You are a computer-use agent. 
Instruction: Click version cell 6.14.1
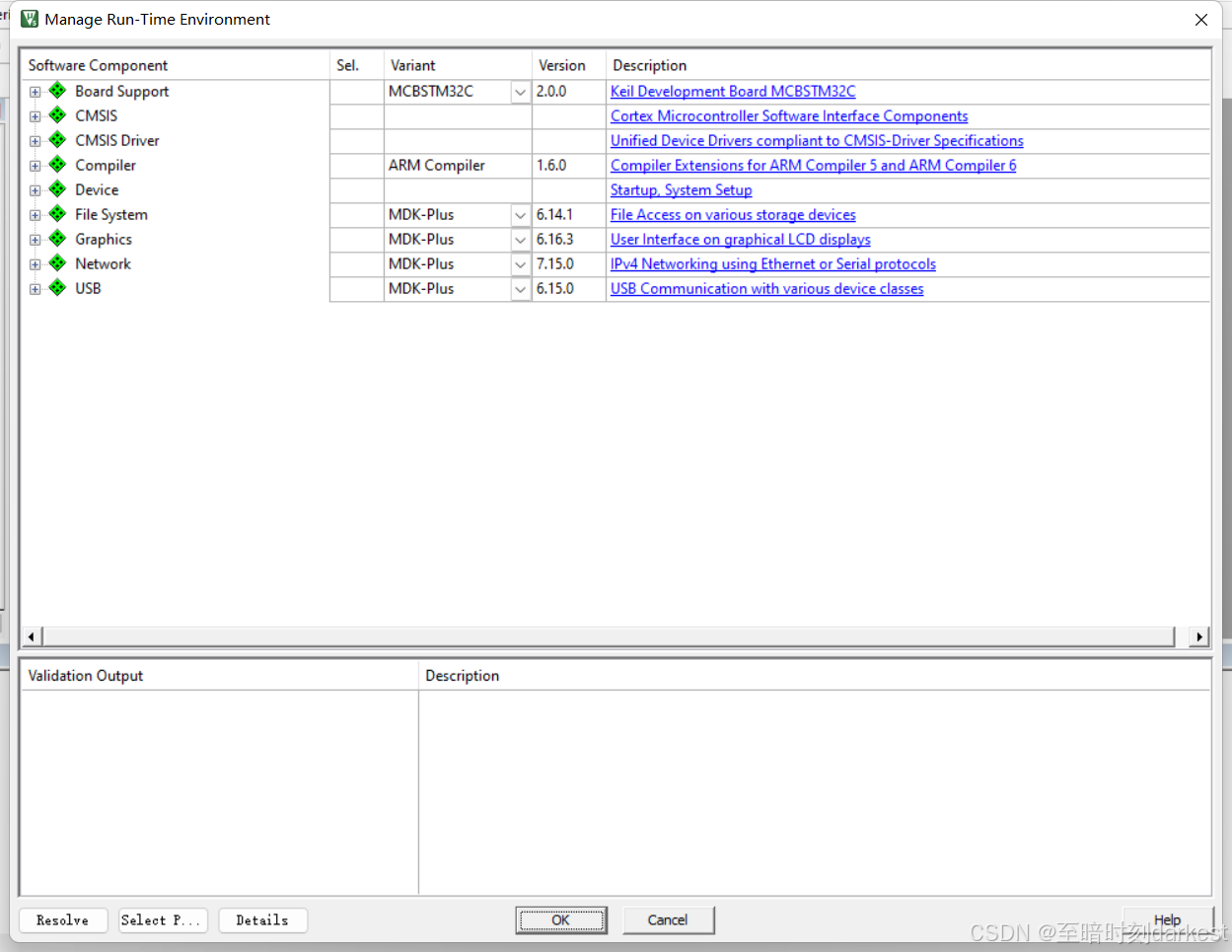pos(569,215)
